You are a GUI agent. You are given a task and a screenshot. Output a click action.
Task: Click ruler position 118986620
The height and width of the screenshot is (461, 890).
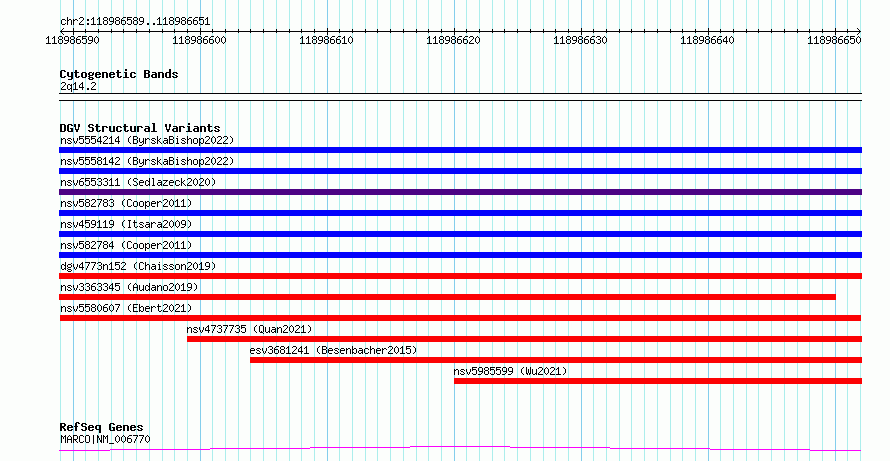[453, 40]
